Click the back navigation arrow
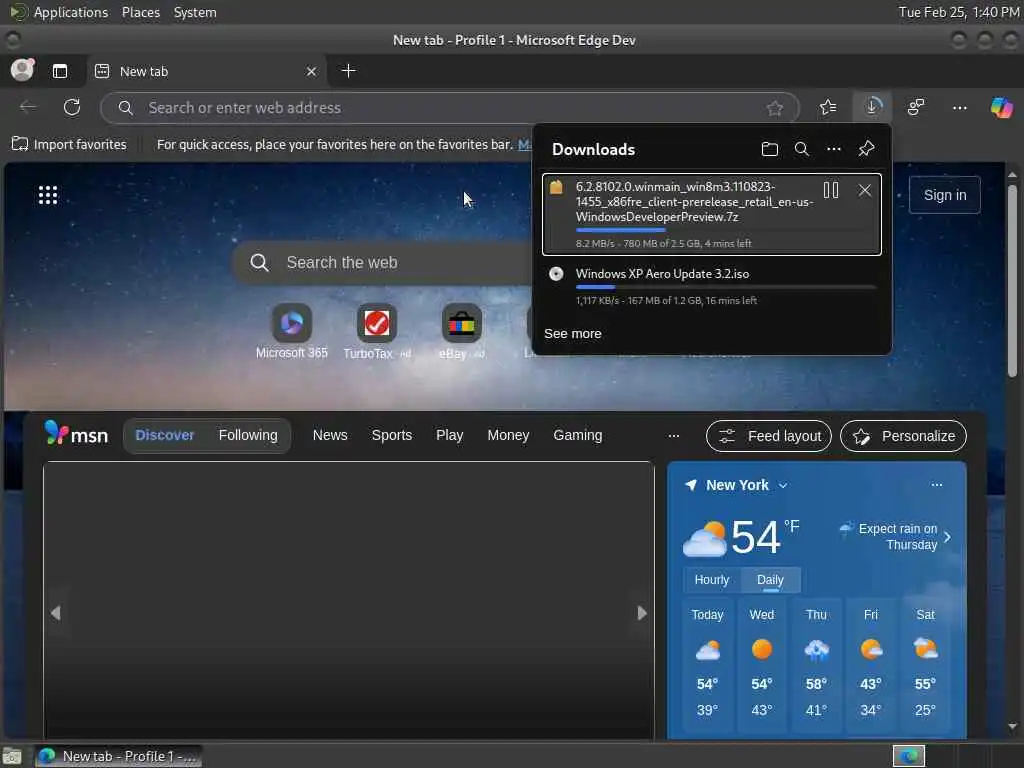 [x=28, y=107]
